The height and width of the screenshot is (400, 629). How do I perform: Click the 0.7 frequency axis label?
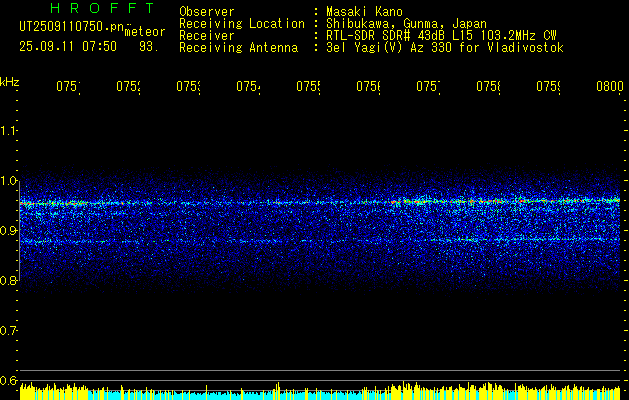pyautogui.click(x=9, y=331)
